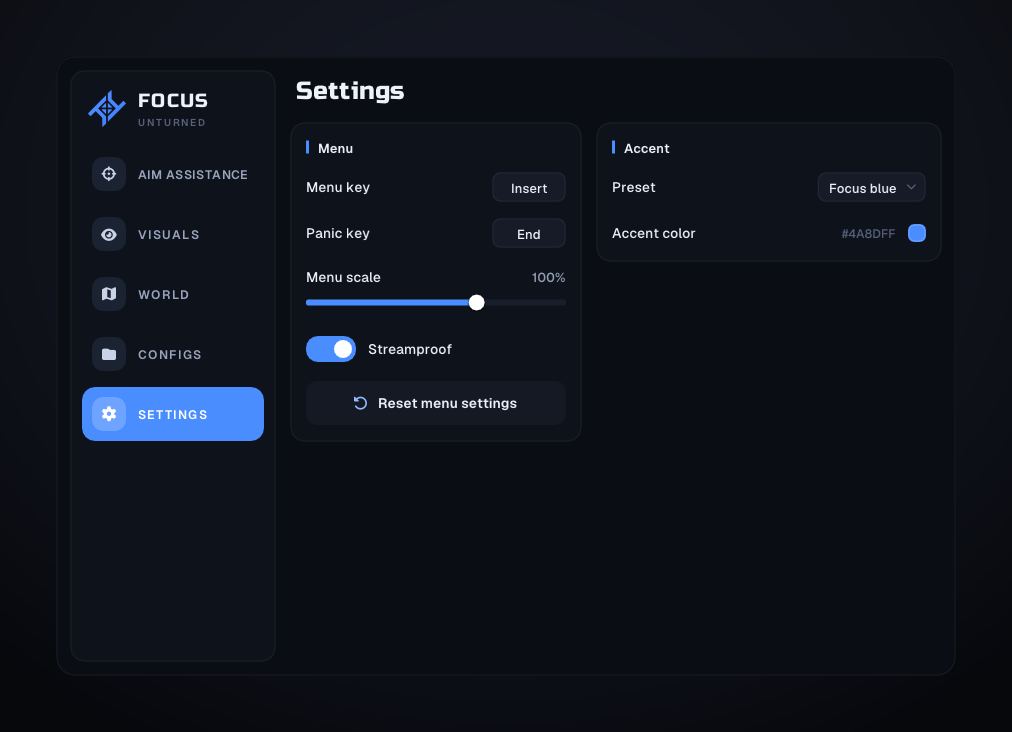Viewport: 1012px width, 732px height.
Task: Click the #4A8DFF hex color value
Action: point(868,234)
